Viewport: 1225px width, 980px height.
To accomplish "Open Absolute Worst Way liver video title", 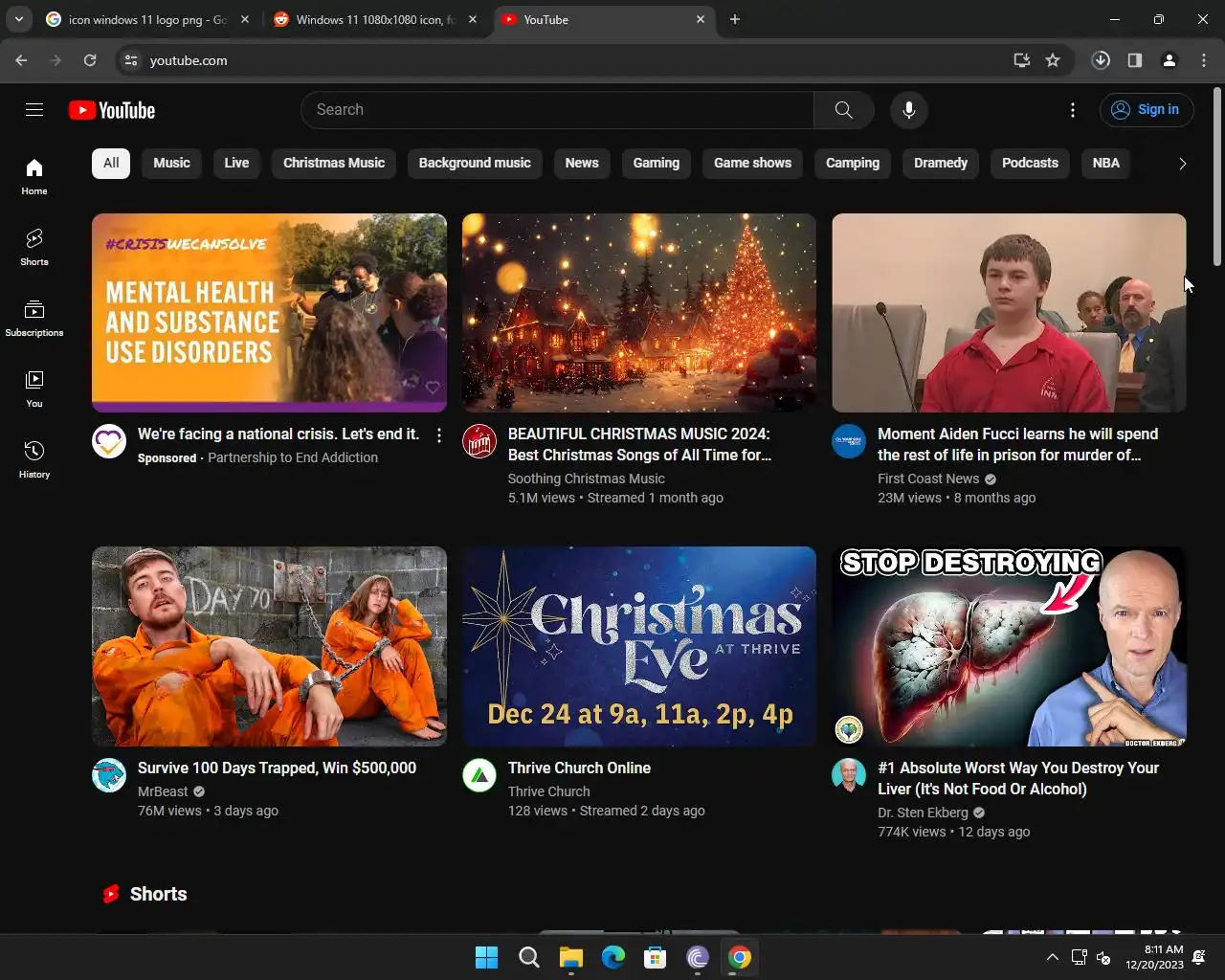I will (1018, 778).
